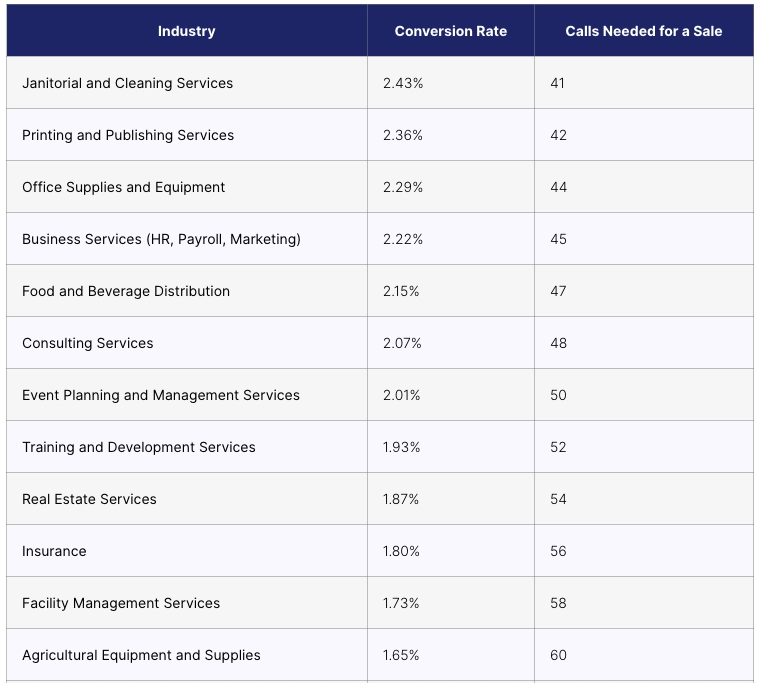
Task: Click the 47 calls needed value
Action: click(558, 291)
